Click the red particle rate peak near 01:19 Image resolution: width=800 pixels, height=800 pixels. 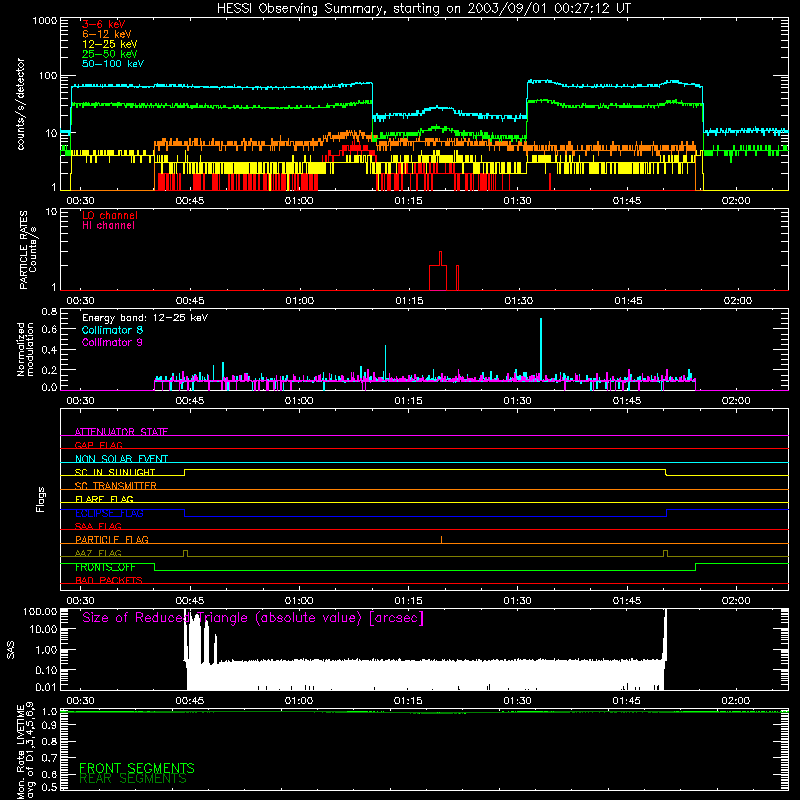(440, 258)
